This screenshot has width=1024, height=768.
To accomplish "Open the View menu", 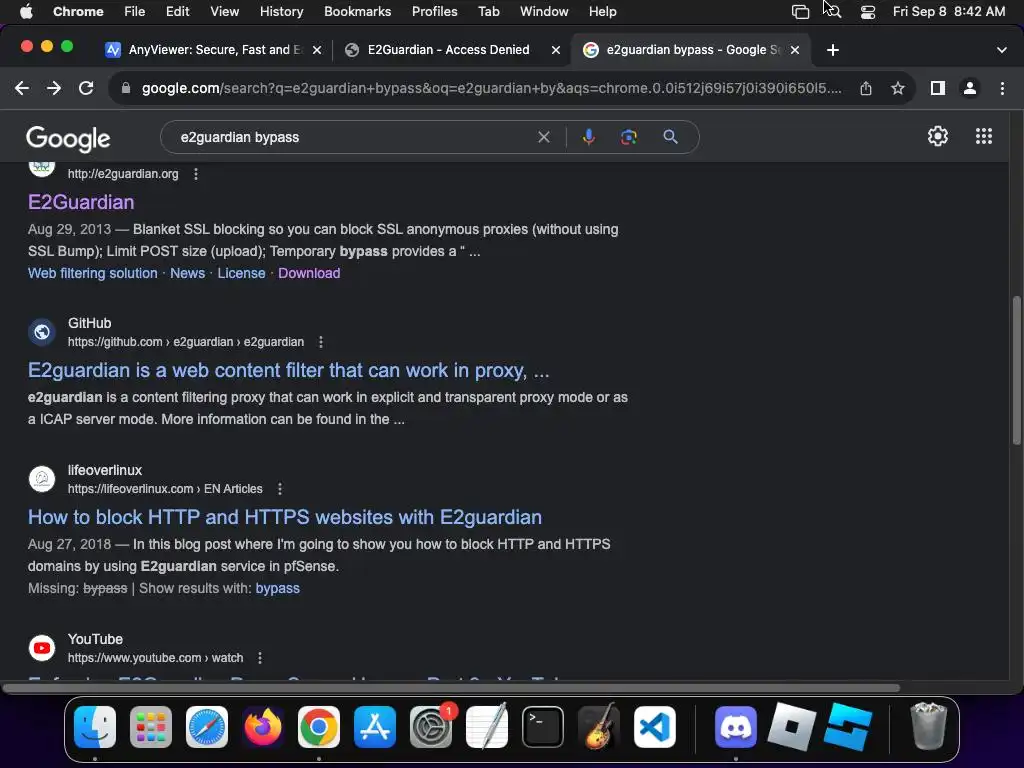I will pyautogui.click(x=224, y=12).
